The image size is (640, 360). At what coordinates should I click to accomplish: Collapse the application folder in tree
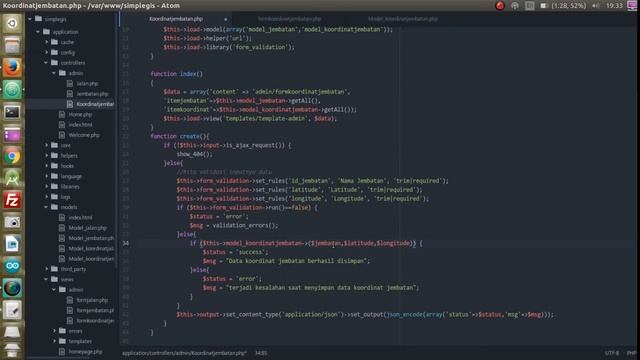38,31
